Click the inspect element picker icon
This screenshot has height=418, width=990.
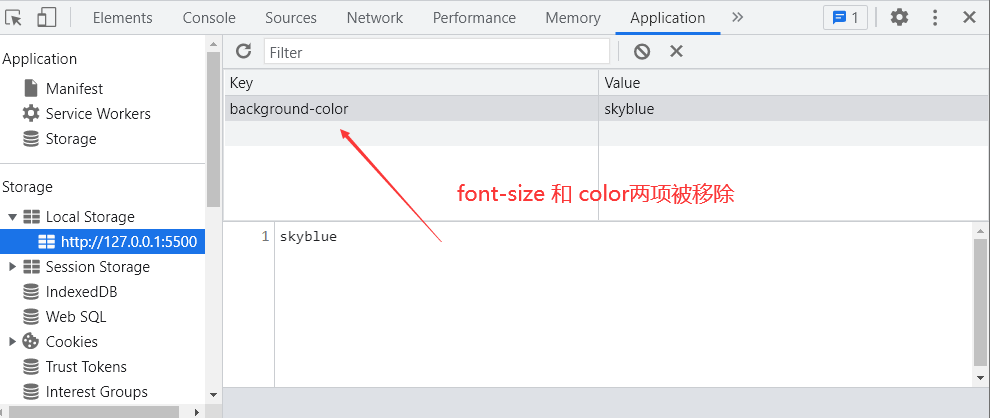point(14,17)
